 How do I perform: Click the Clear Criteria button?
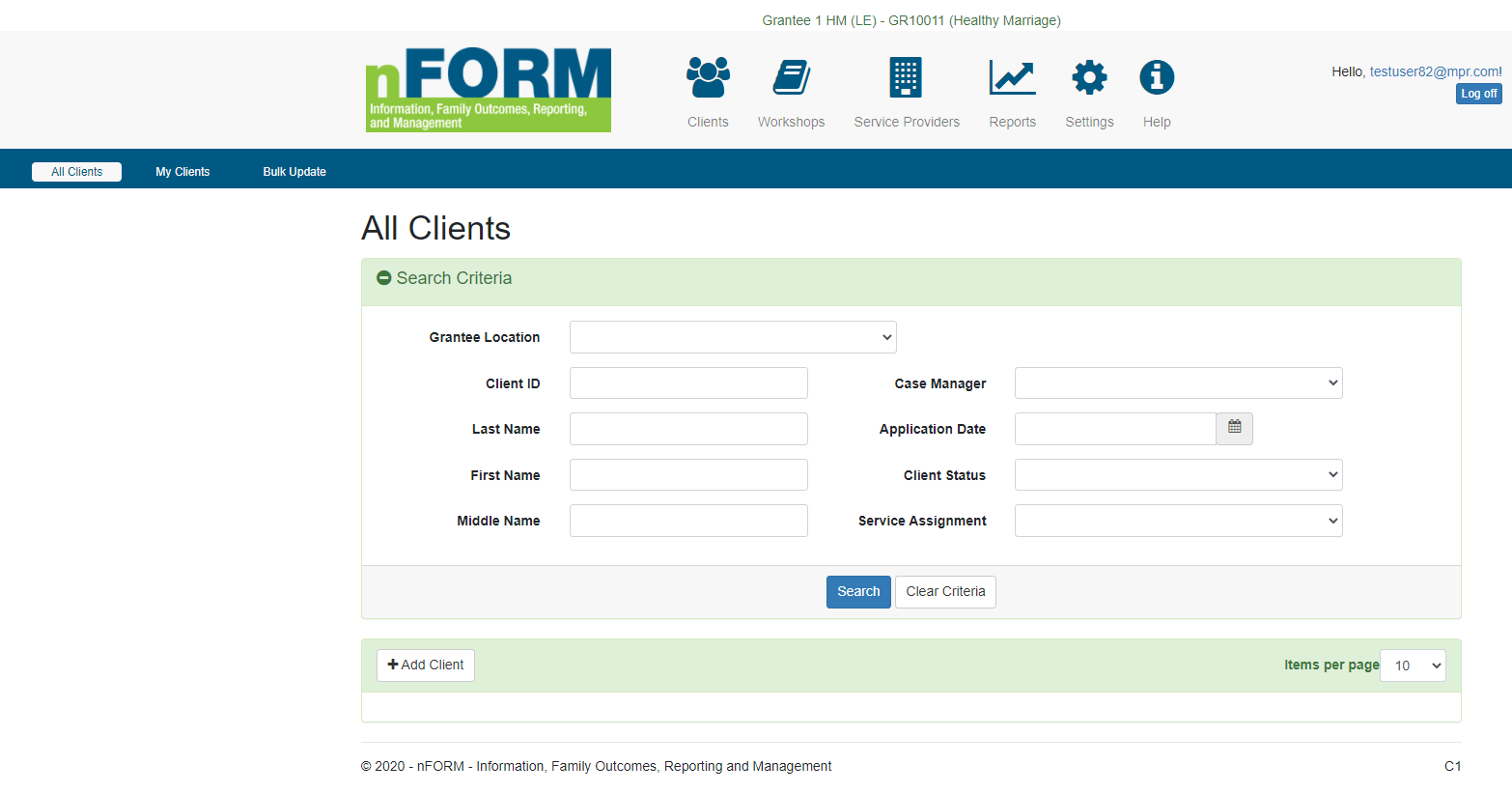(x=945, y=592)
